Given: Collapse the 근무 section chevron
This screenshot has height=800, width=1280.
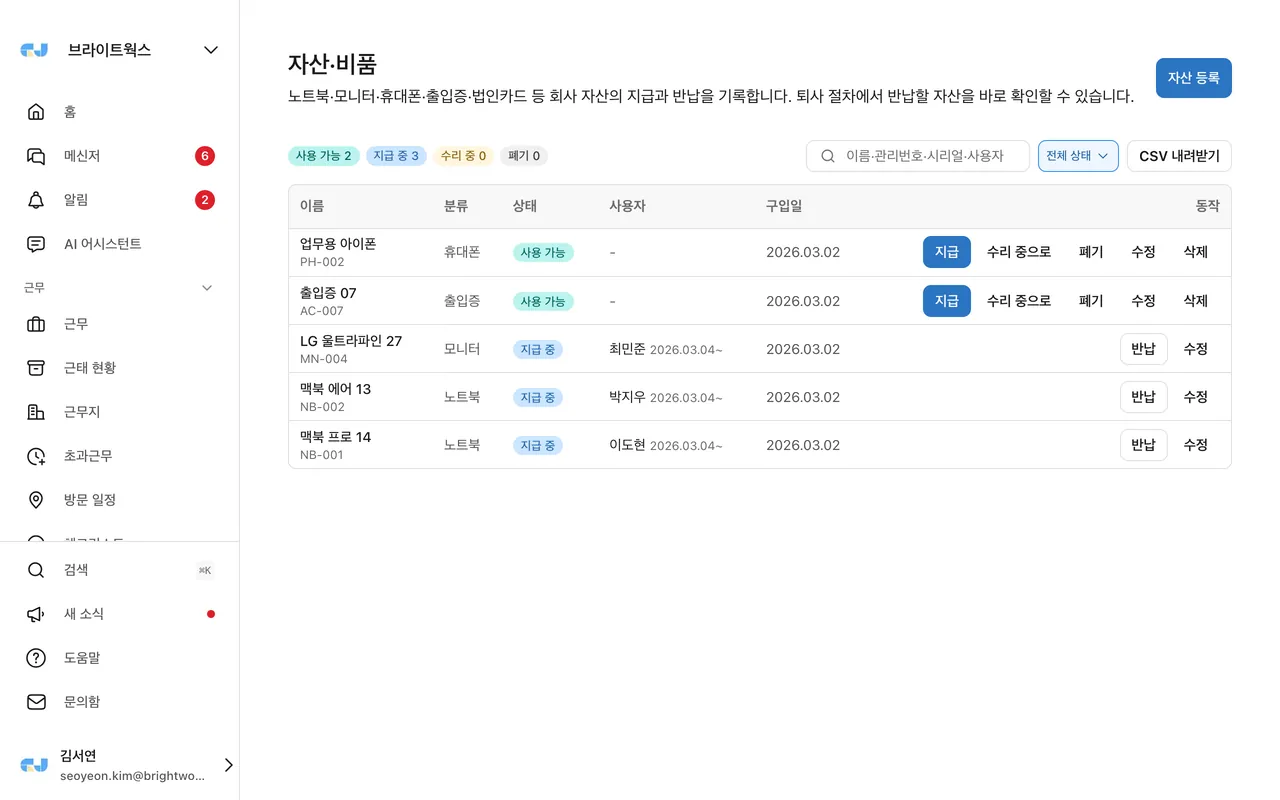Looking at the screenshot, I should pyautogui.click(x=207, y=288).
